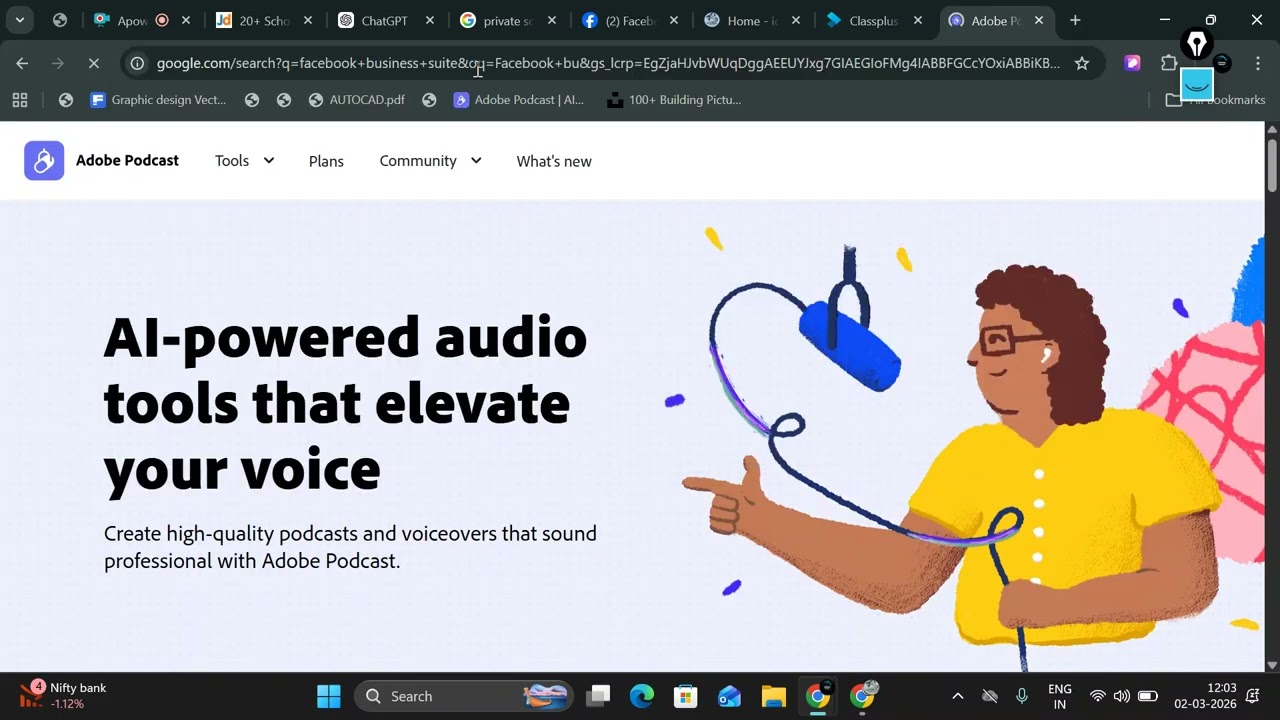This screenshot has height=720, width=1280.
Task: Switch to the Facebook tab
Action: pos(629,20)
